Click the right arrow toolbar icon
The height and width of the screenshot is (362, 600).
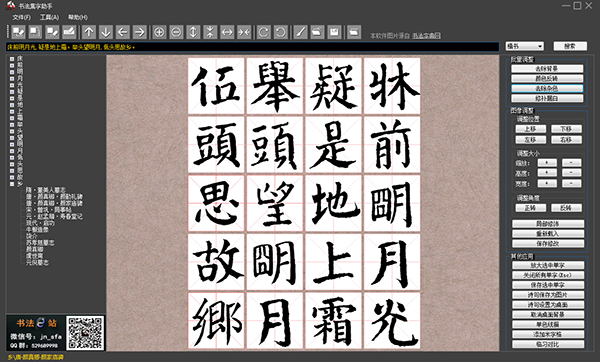pyautogui.click(x=140, y=32)
